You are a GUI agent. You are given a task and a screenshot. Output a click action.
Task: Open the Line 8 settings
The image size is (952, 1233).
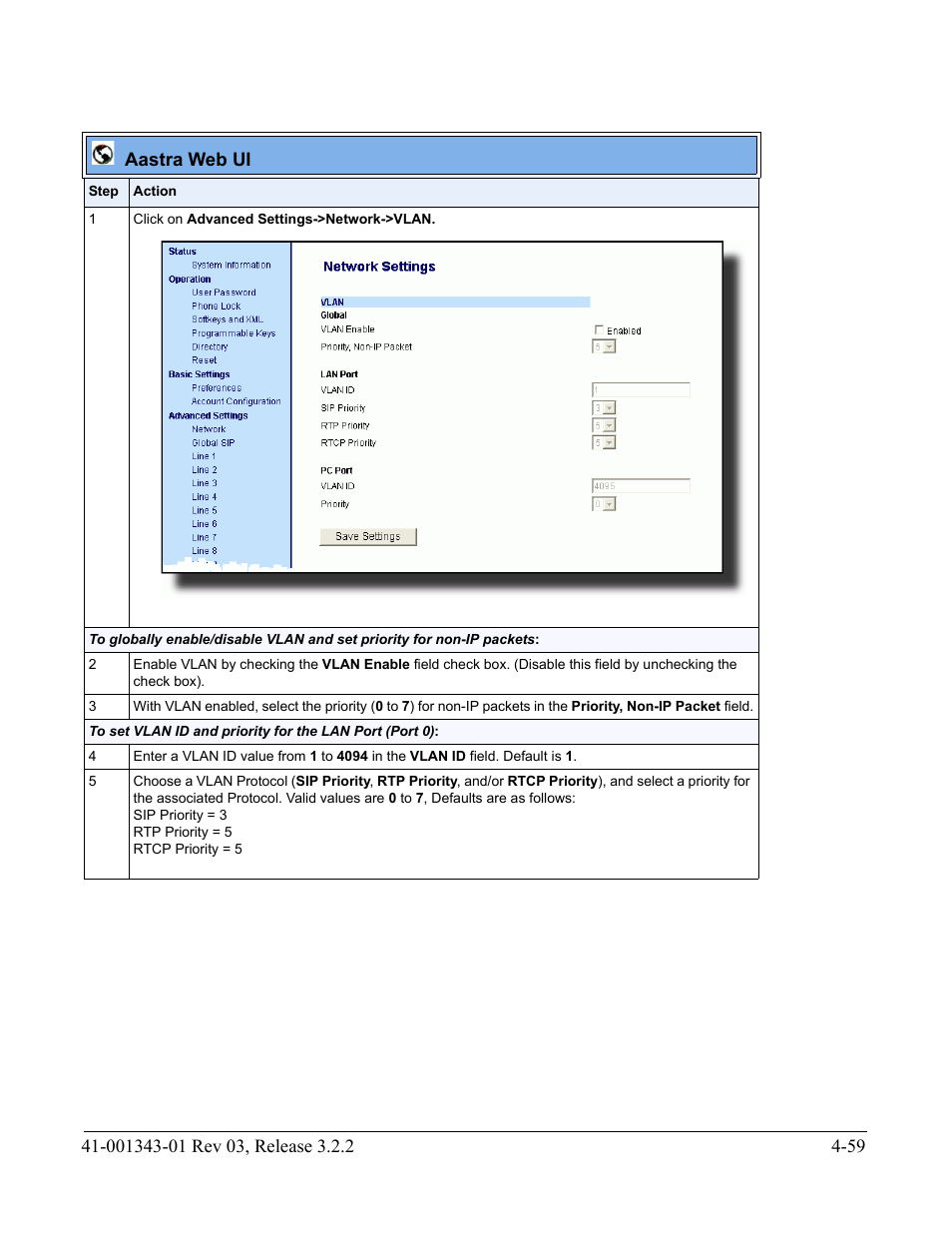pyautogui.click(x=205, y=551)
